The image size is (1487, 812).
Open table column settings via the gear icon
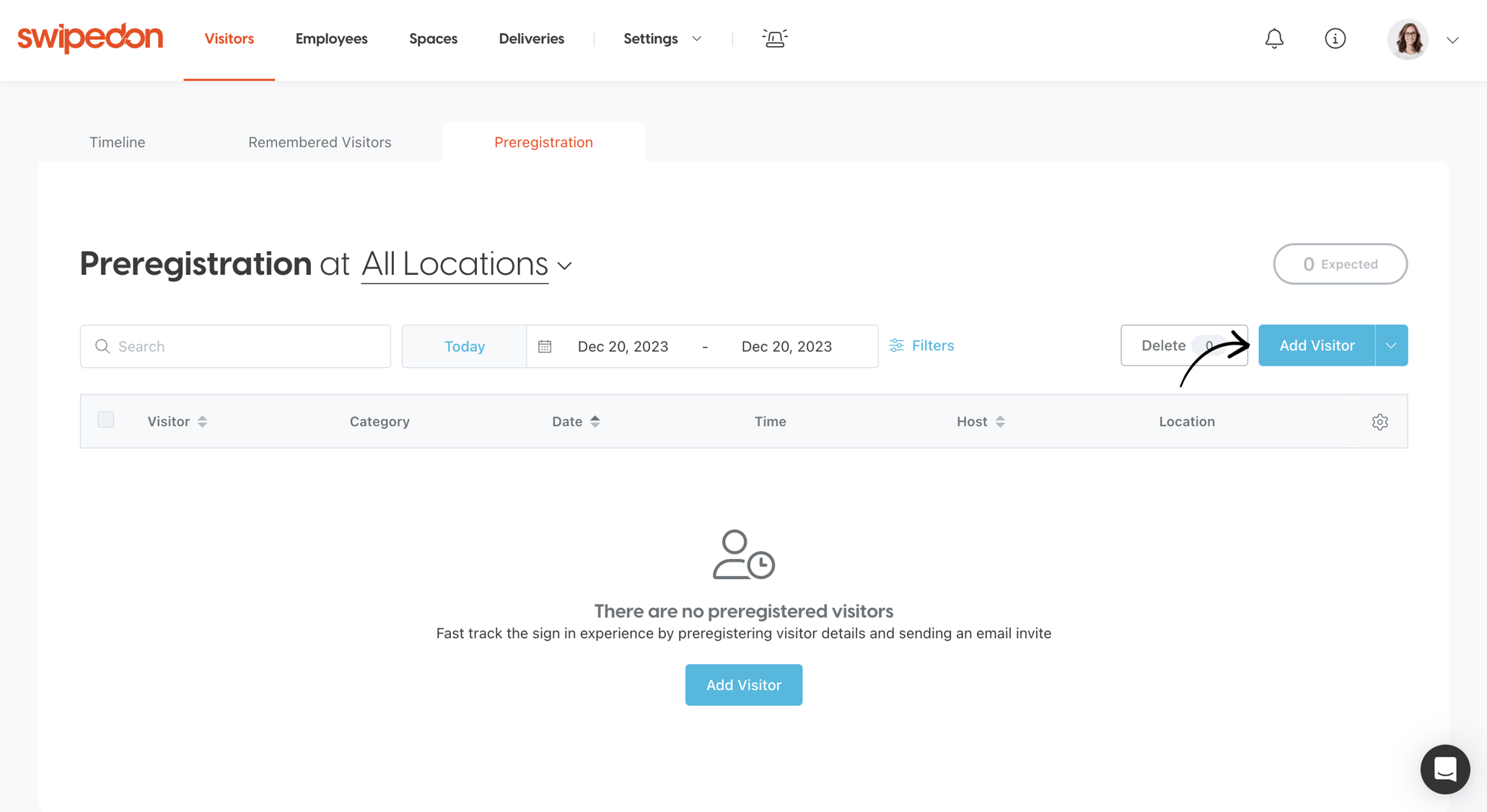click(1380, 422)
